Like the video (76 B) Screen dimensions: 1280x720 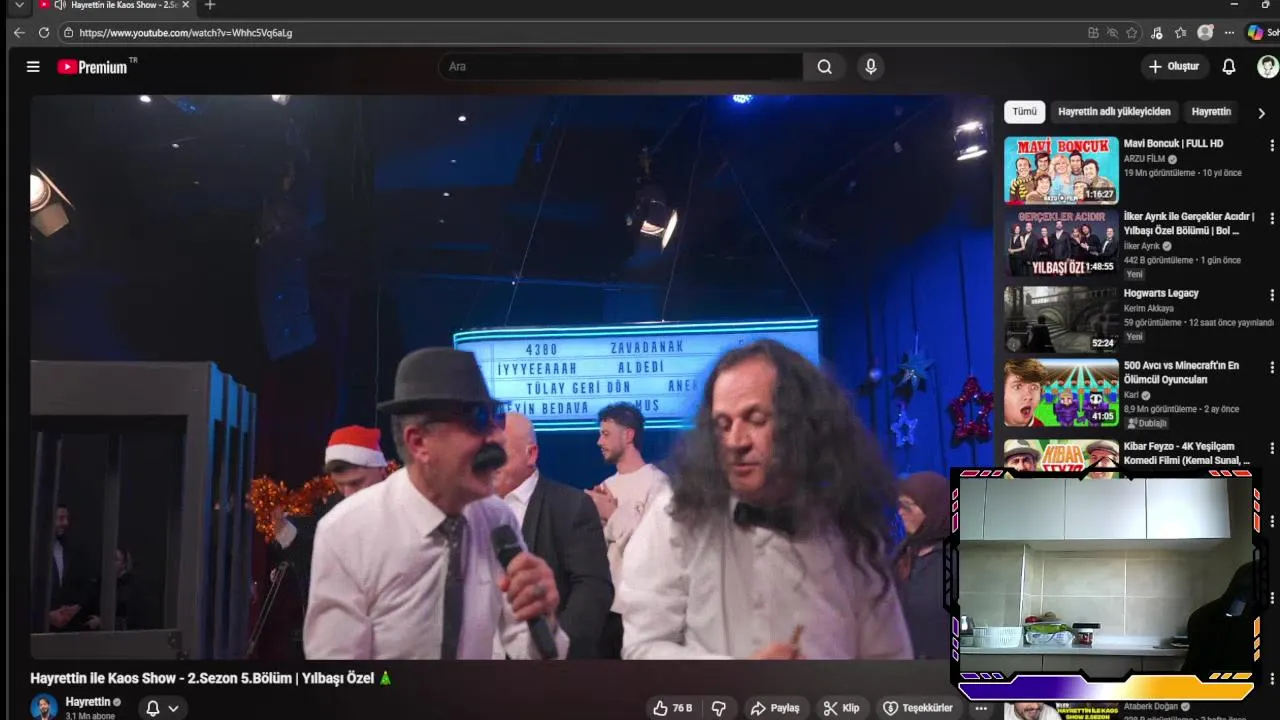pyautogui.click(x=672, y=708)
